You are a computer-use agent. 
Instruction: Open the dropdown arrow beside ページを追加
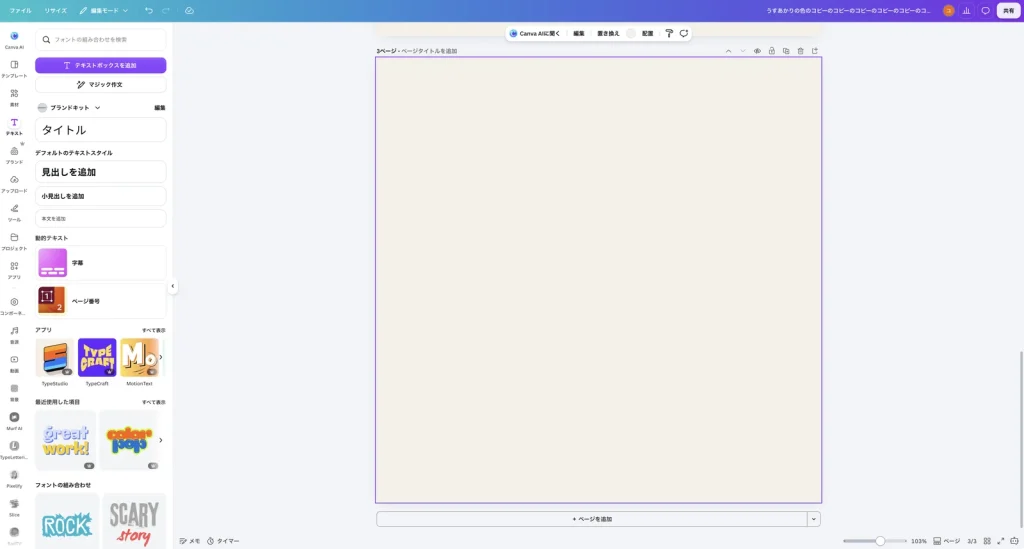pos(814,519)
